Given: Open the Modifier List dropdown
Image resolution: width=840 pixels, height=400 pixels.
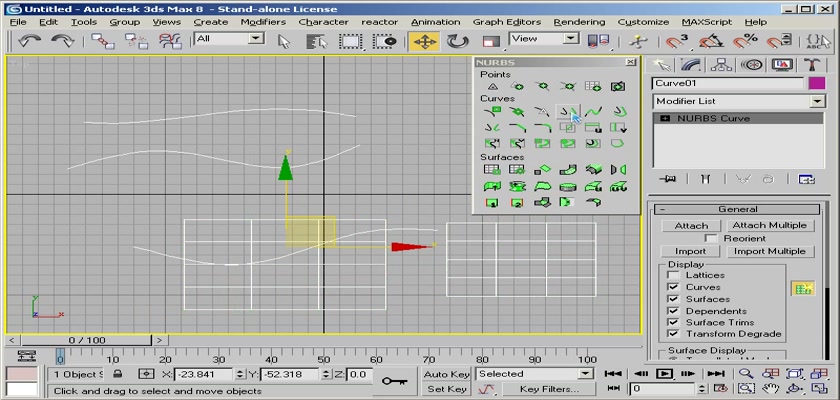Looking at the screenshot, I should click(818, 101).
